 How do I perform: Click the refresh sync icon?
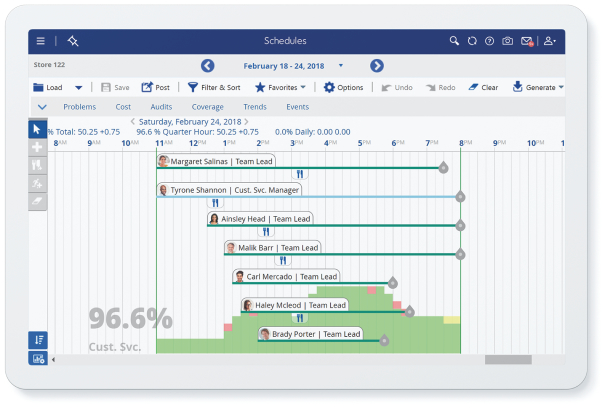(x=472, y=41)
